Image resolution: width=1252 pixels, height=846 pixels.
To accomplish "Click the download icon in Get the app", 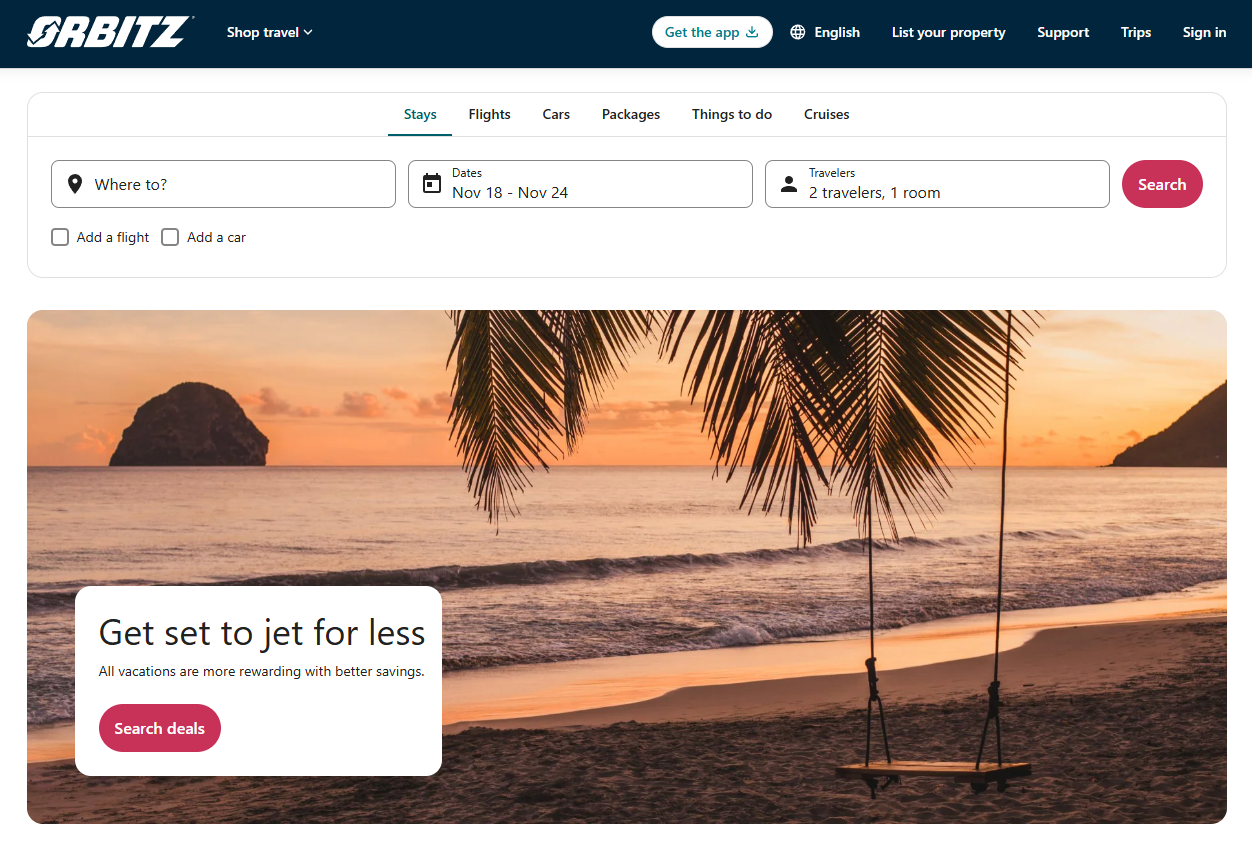I will coord(752,32).
